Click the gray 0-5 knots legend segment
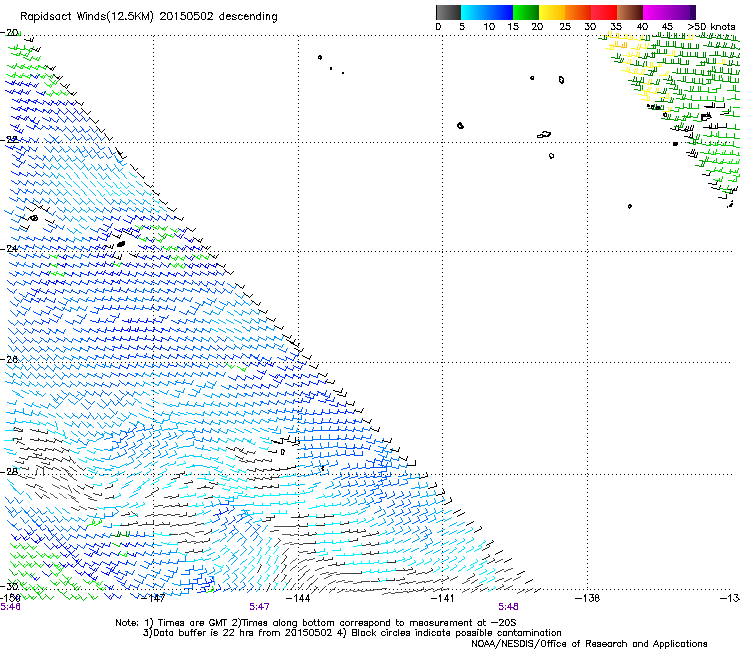The image size is (740, 650). 448,12
